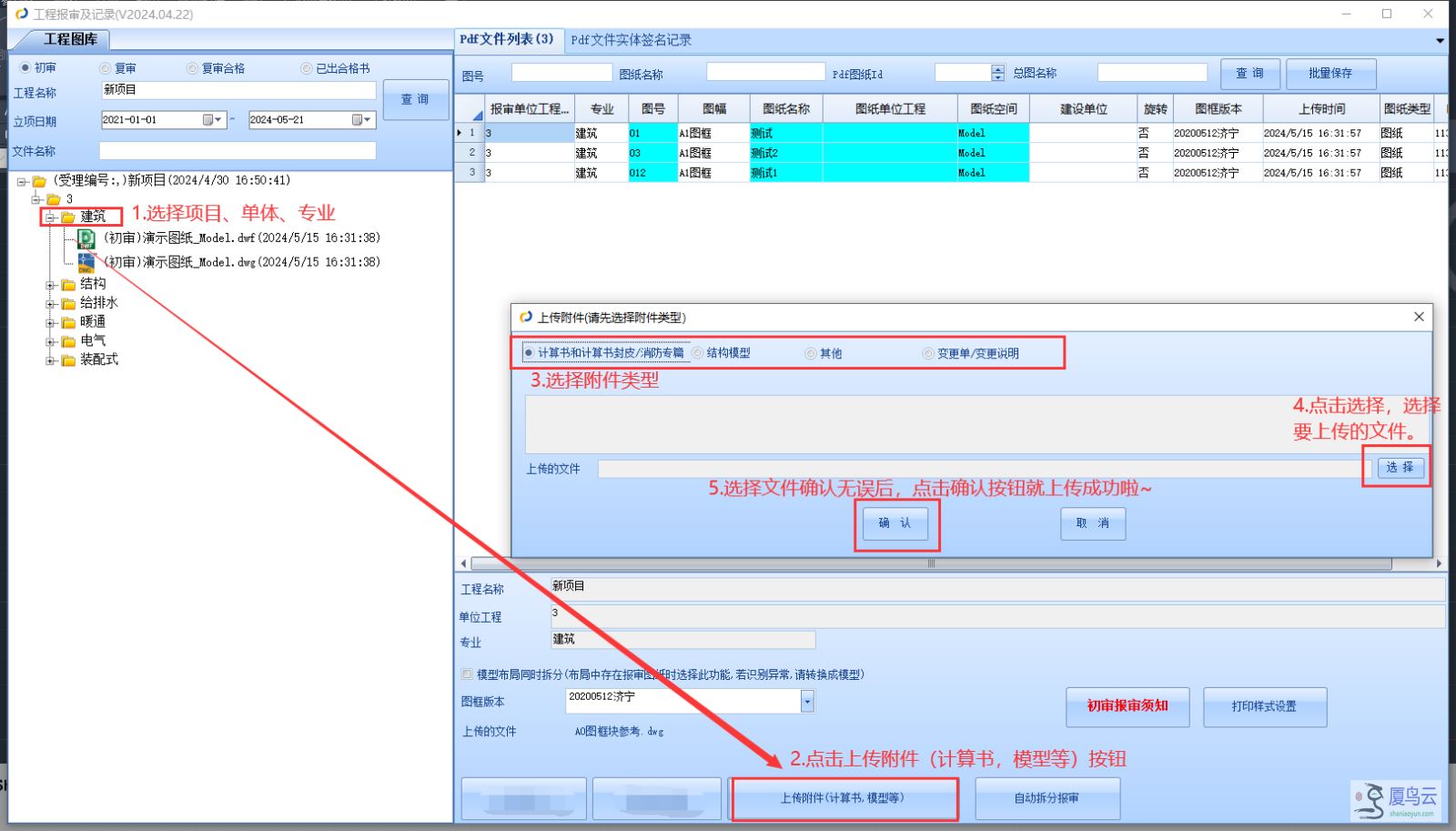The image size is (1456, 831).
Task: Enable 模型布局同时拆分 checkbox
Action: point(467,674)
